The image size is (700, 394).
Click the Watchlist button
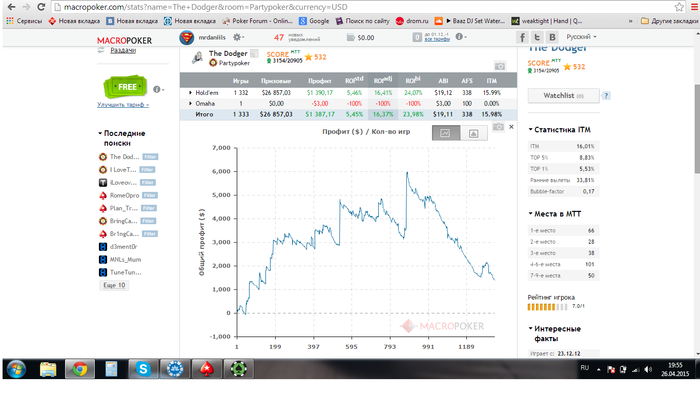[563, 95]
